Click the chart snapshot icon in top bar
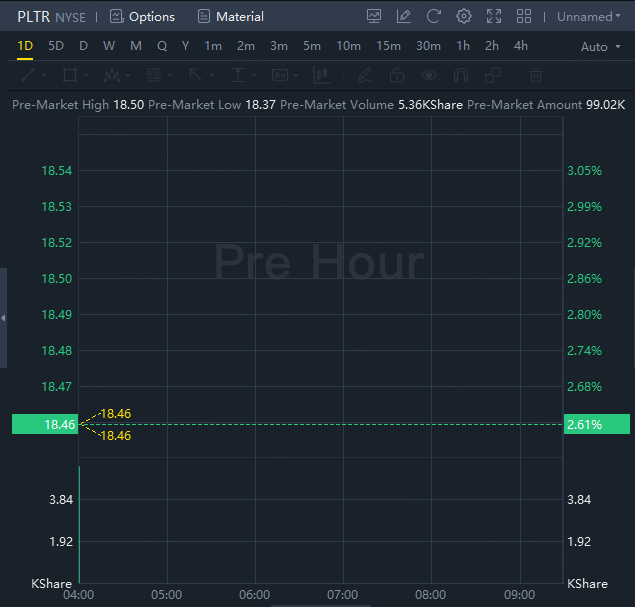 pyautogui.click(x=374, y=16)
